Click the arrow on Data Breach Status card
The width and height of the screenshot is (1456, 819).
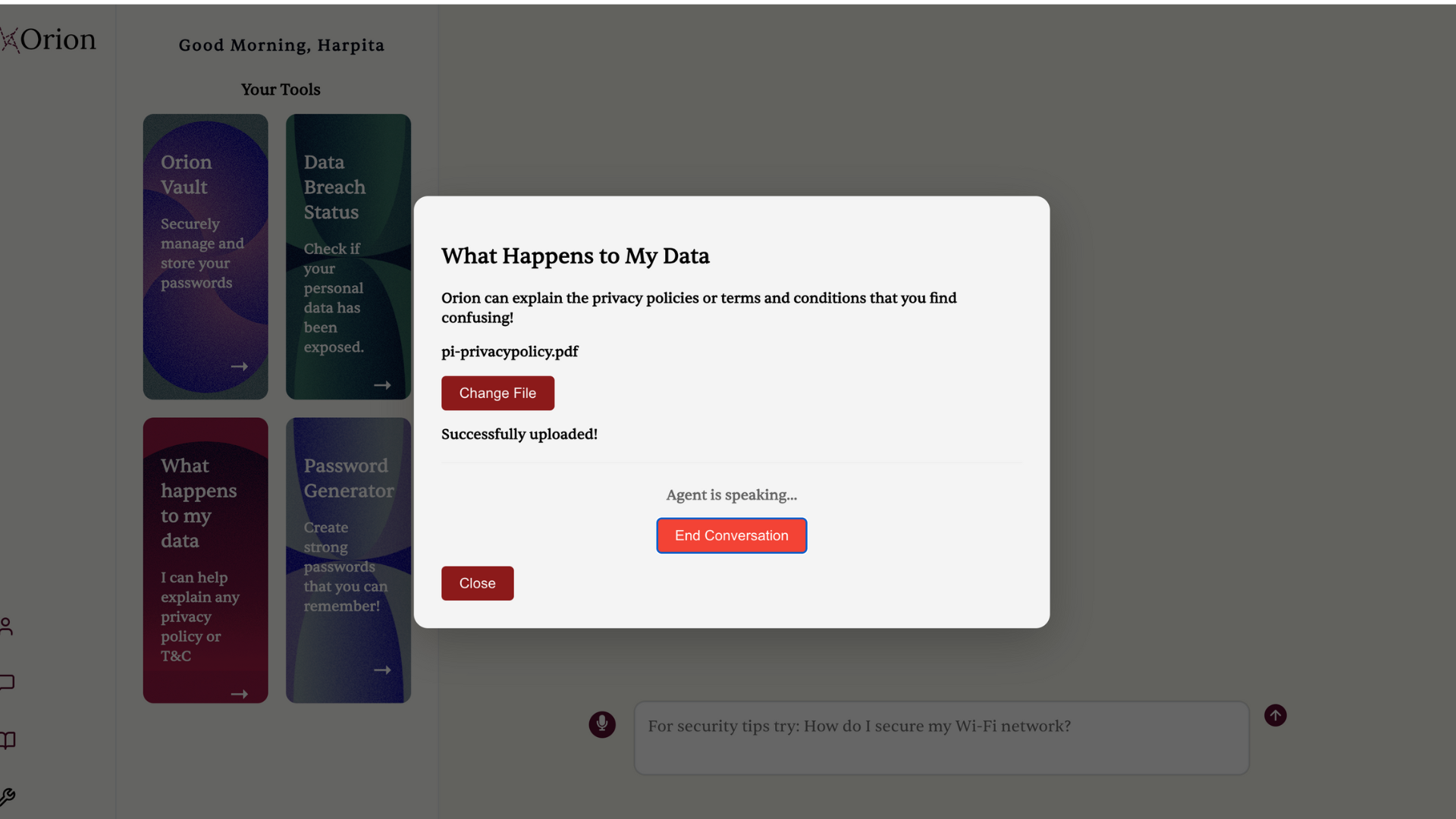coord(382,385)
